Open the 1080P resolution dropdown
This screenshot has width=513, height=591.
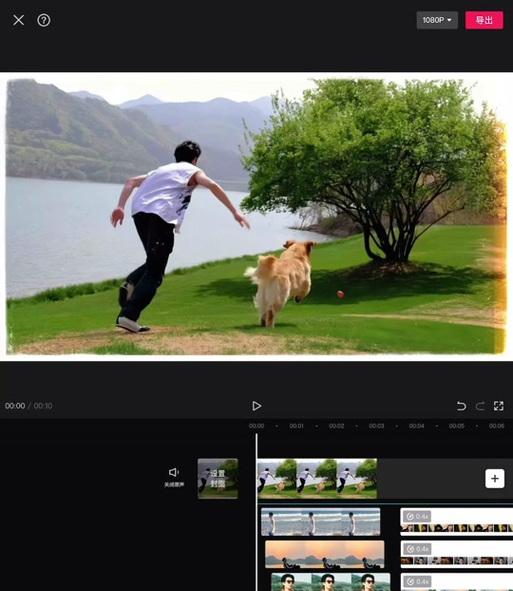[437, 20]
